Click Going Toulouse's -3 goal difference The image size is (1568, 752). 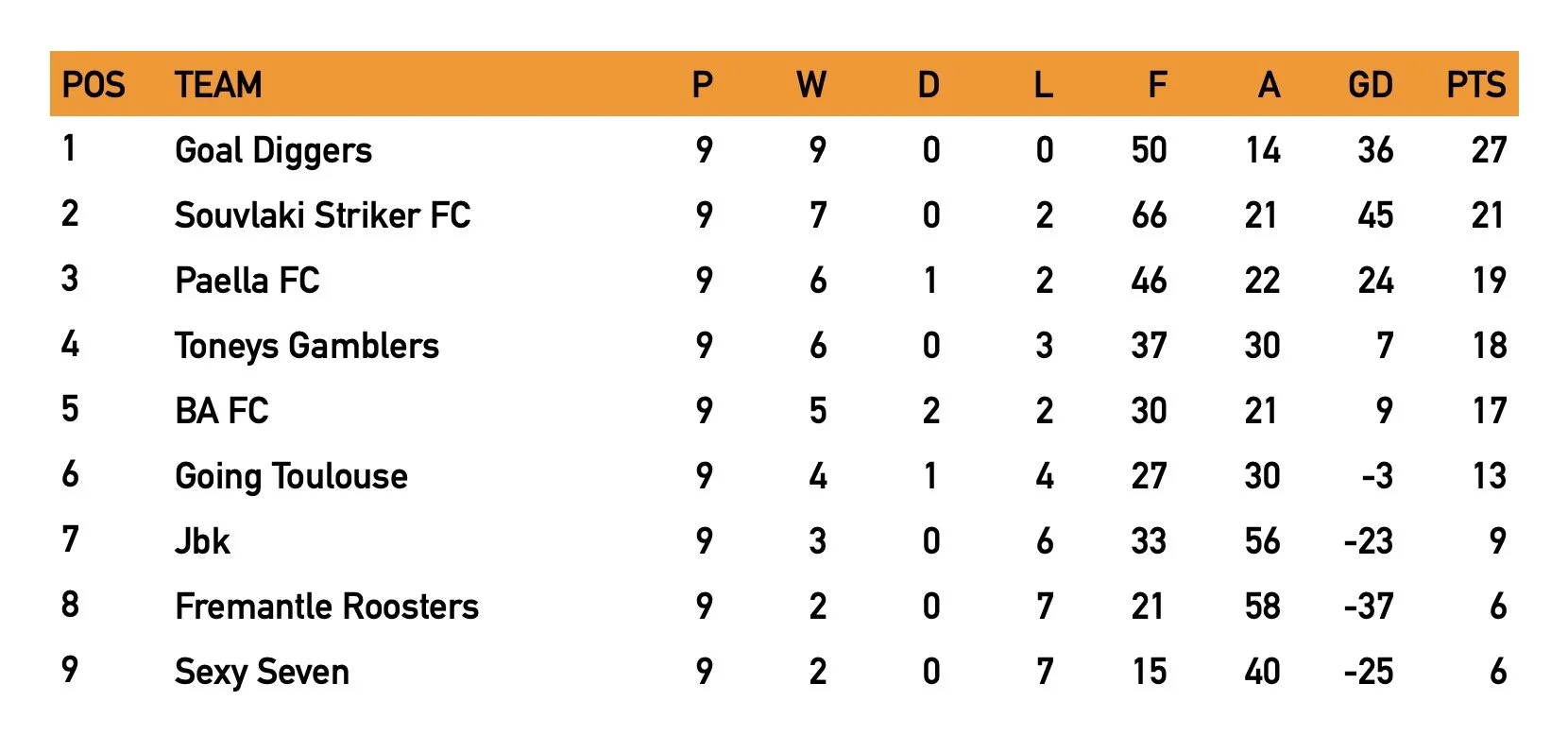point(1376,476)
